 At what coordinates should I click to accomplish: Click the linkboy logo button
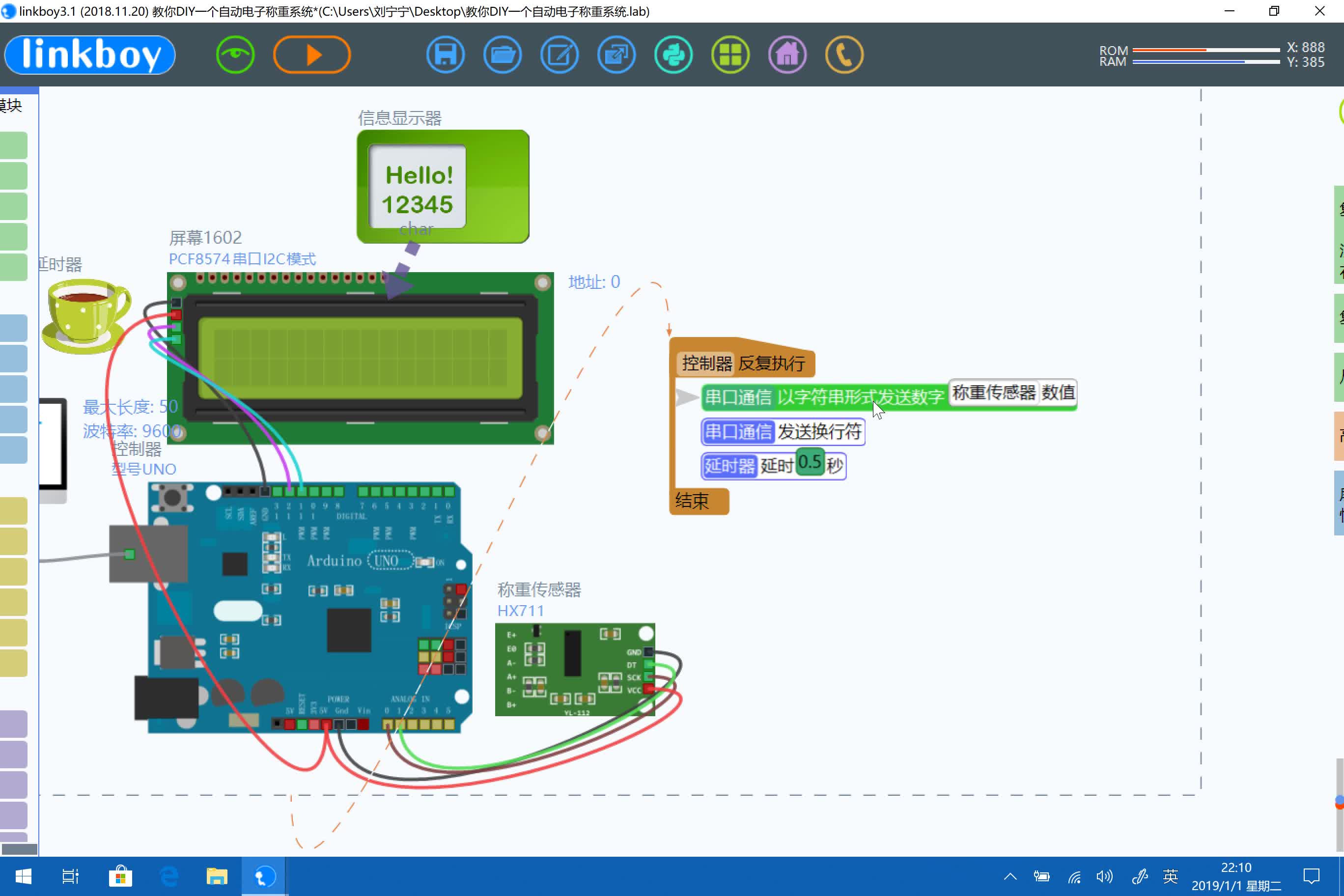tap(90, 55)
